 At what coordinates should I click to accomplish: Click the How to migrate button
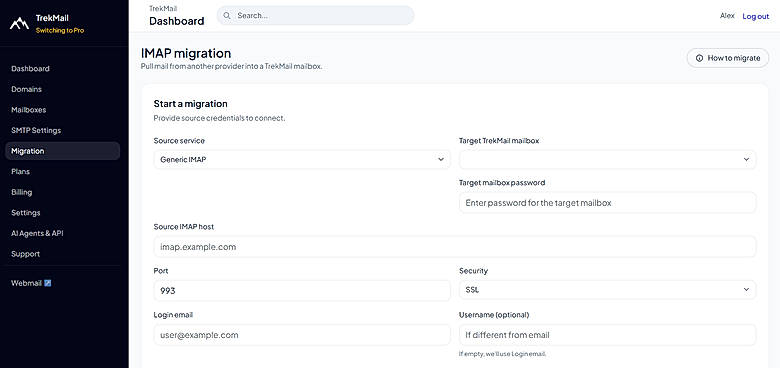[728, 58]
